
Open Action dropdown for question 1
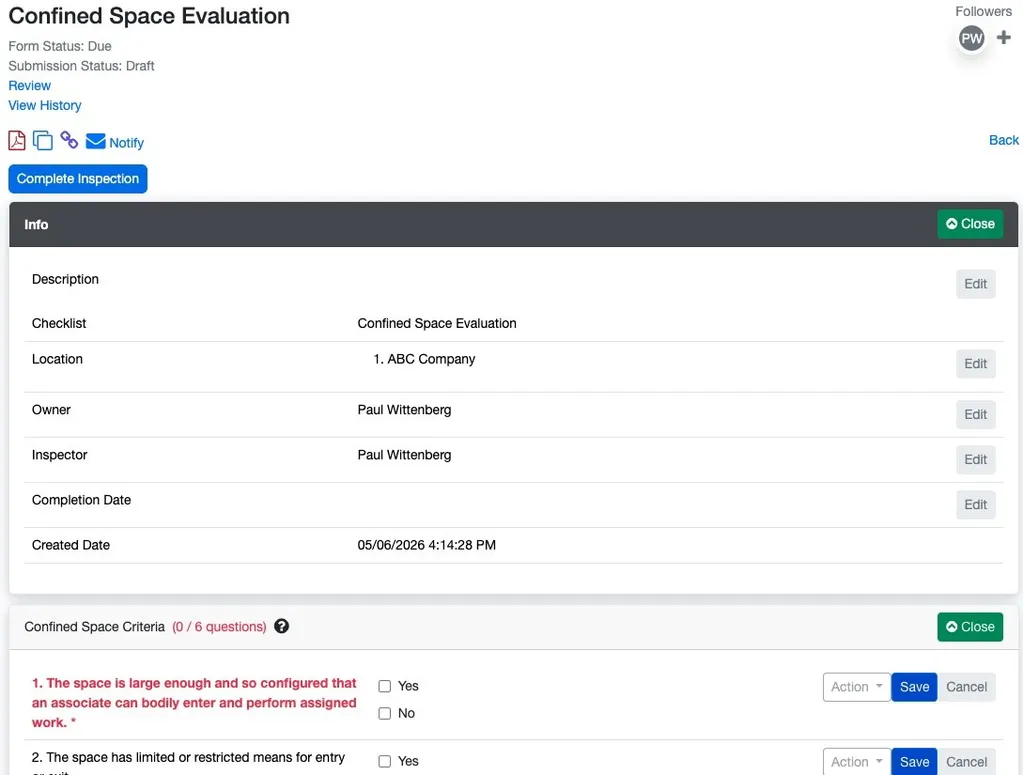tap(857, 687)
